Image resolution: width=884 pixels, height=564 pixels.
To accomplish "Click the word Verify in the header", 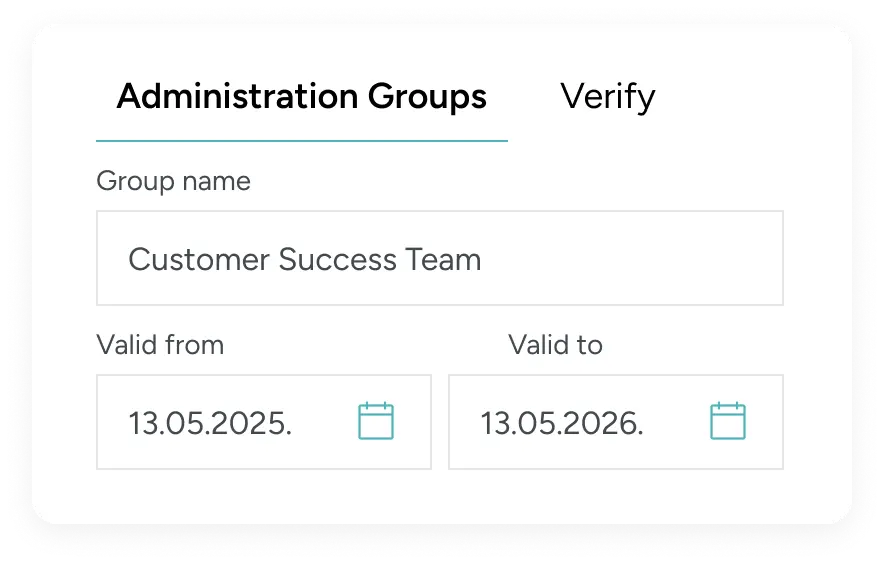I will click(x=607, y=97).
